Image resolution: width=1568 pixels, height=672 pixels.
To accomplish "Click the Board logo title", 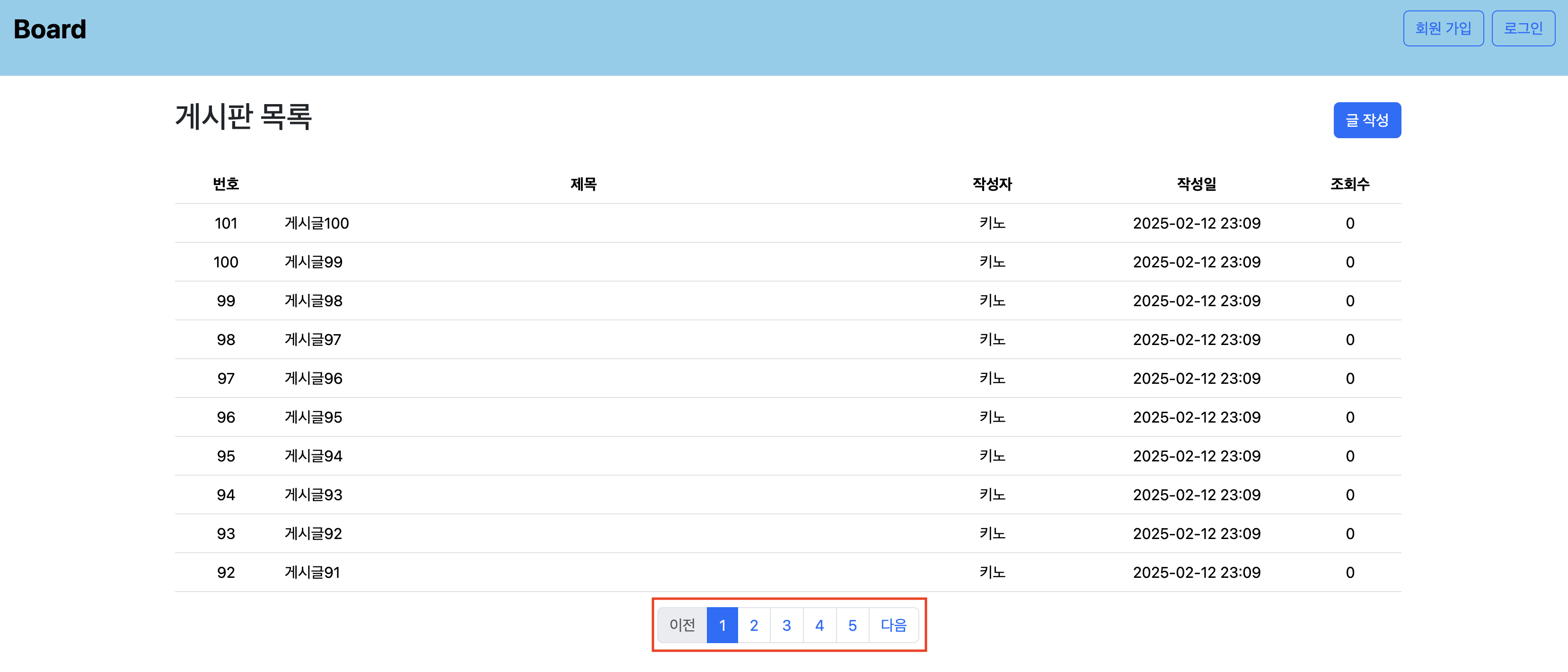I will tap(50, 29).
